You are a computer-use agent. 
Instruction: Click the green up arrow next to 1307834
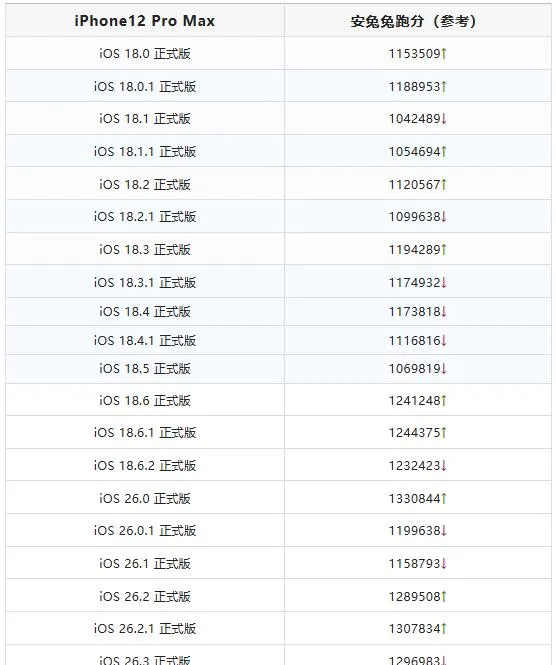pyautogui.click(x=444, y=629)
